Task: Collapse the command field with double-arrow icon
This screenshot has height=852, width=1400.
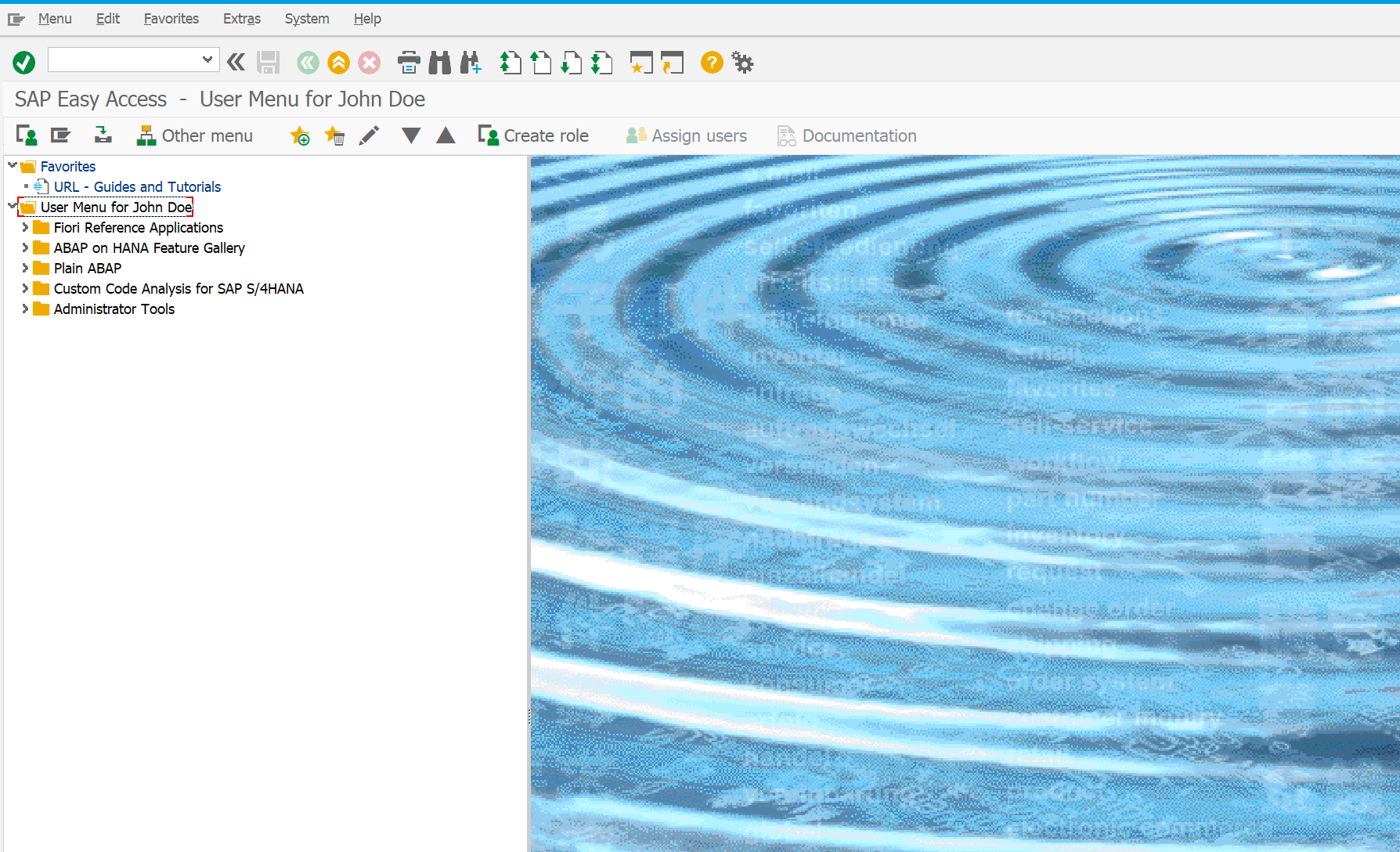Action: 236,62
